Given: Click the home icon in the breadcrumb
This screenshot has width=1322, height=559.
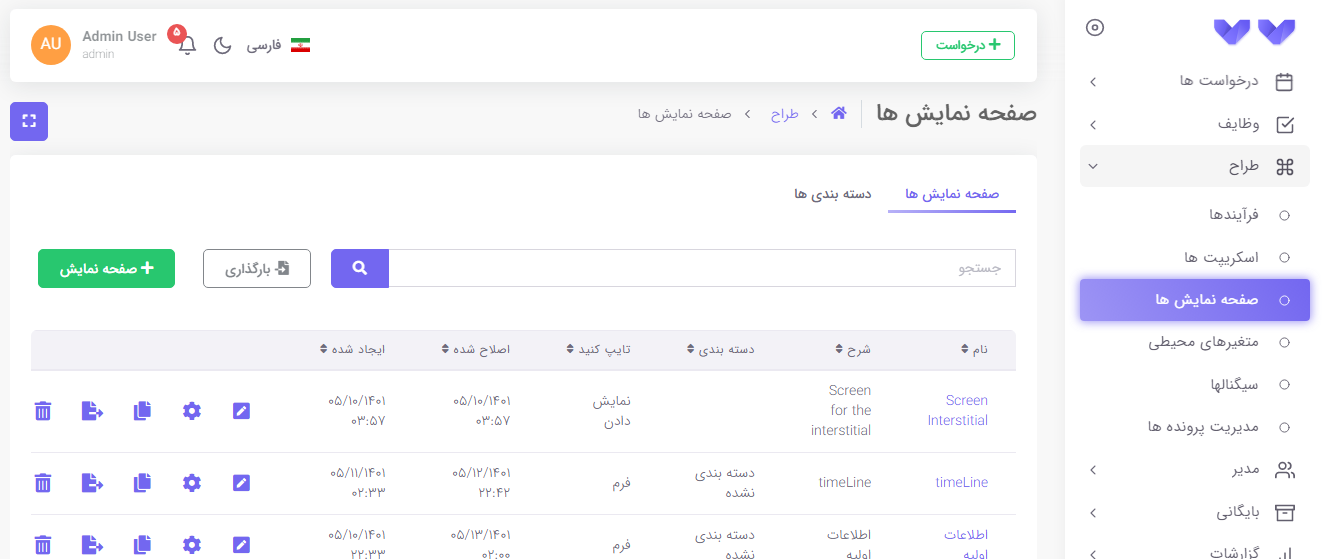Looking at the screenshot, I should (839, 114).
